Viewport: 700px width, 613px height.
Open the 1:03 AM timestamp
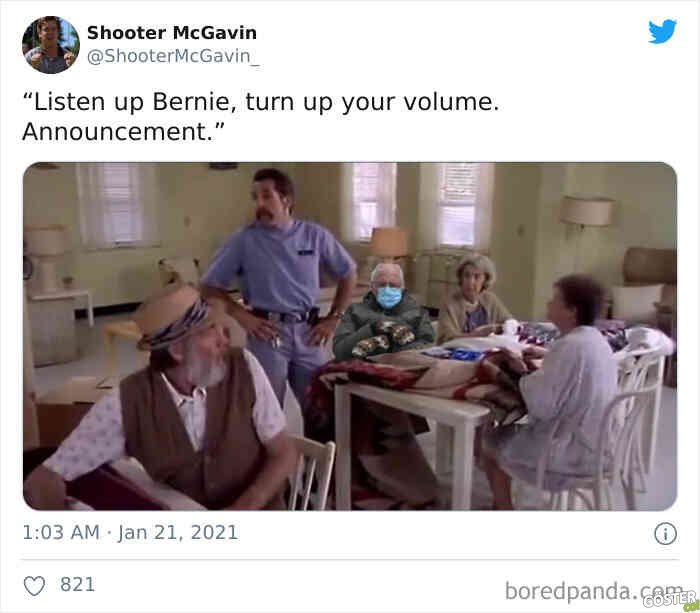pyautogui.click(x=61, y=532)
